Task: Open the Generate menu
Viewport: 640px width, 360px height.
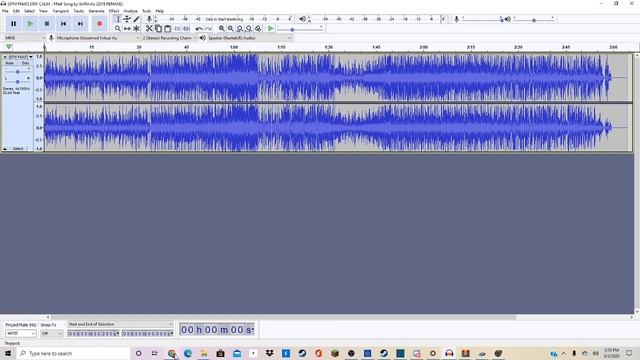Action: (x=96, y=11)
